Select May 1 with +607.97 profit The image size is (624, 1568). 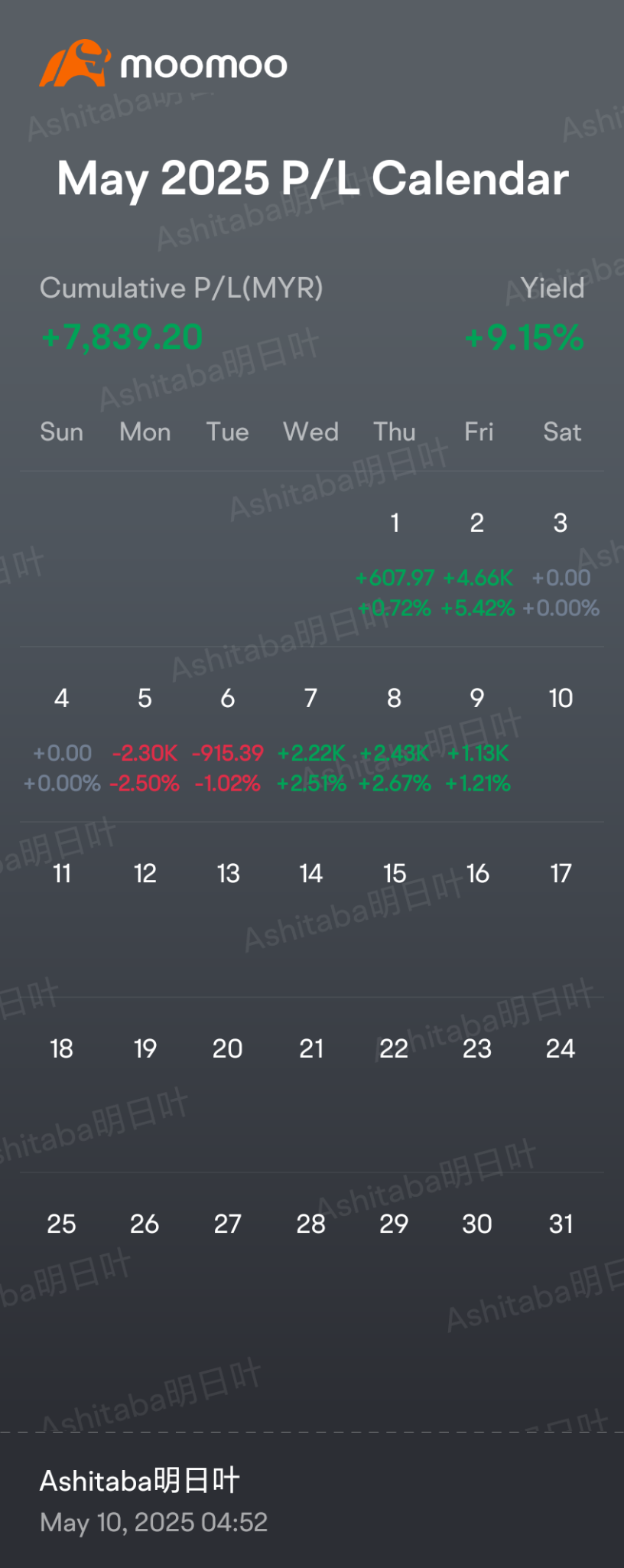(x=395, y=565)
